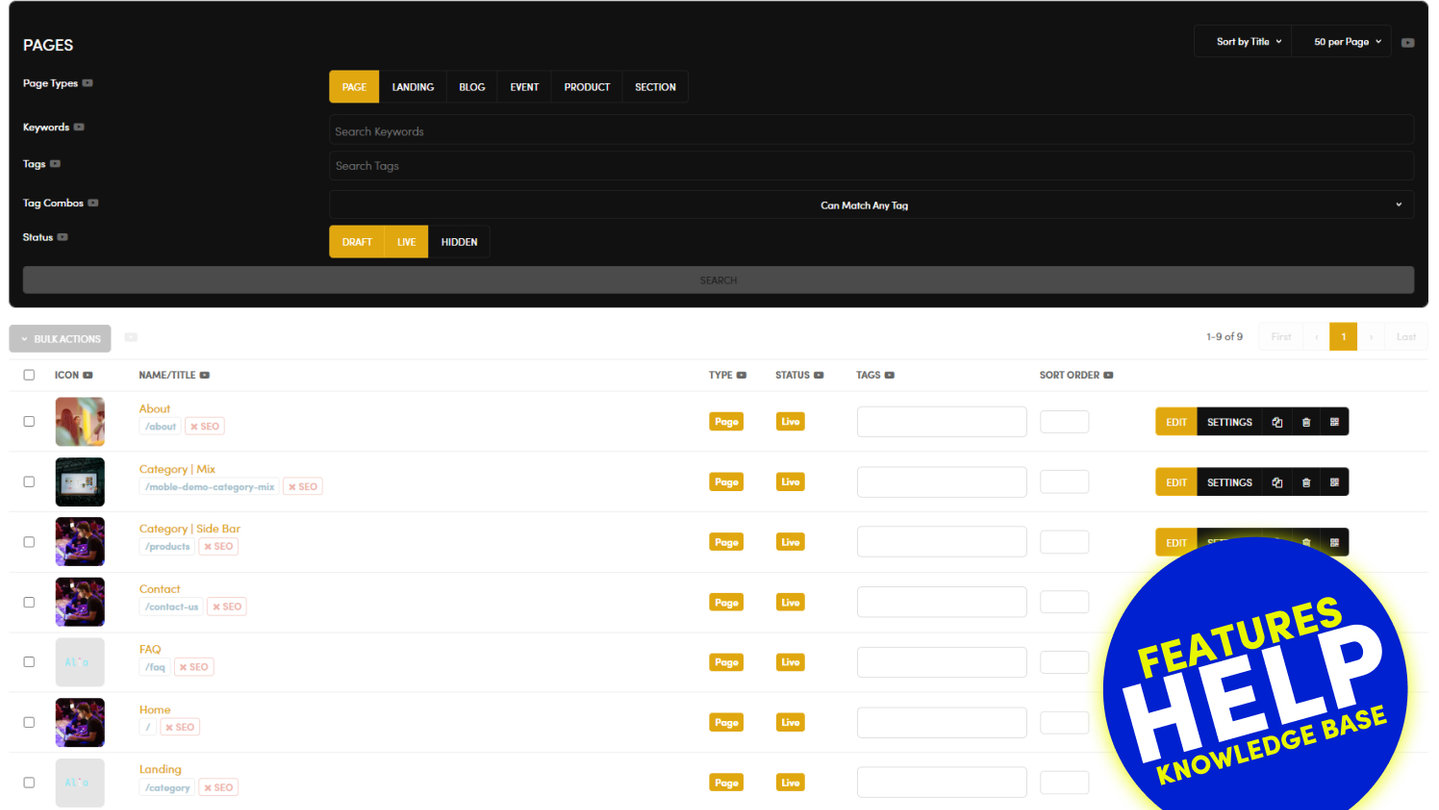This screenshot has width=1439, height=810.
Task: Select the Product page type tab
Action: coord(586,87)
